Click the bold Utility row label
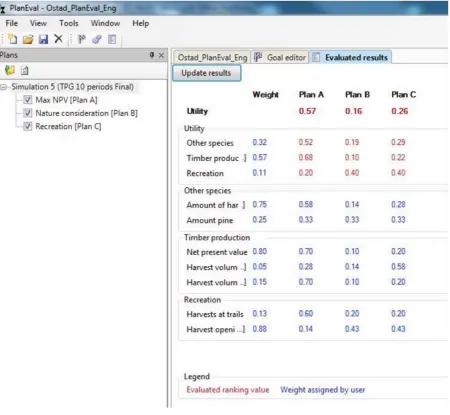 point(197,111)
